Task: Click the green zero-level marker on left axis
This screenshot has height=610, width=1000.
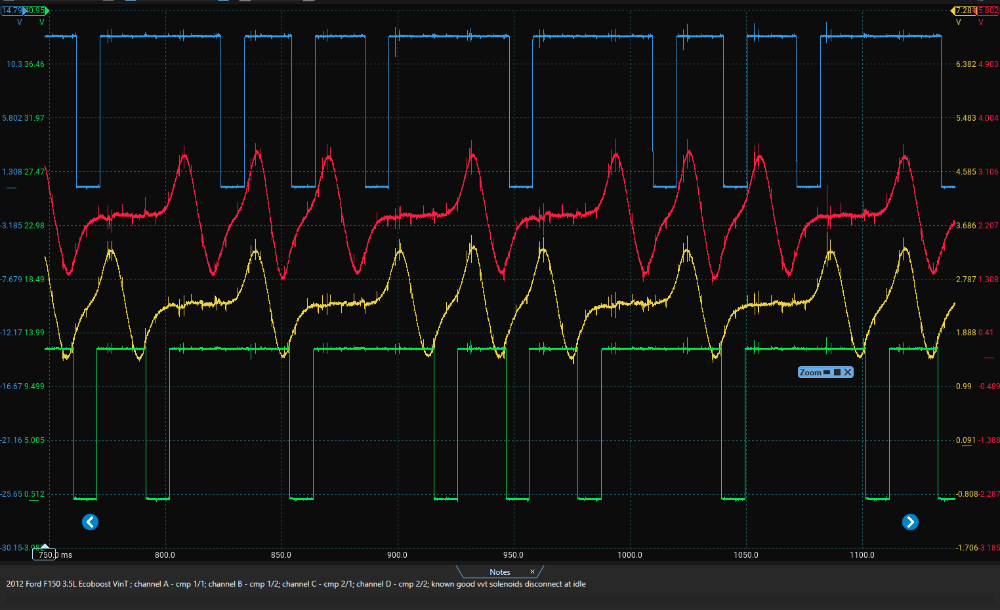Action: [x=33, y=502]
